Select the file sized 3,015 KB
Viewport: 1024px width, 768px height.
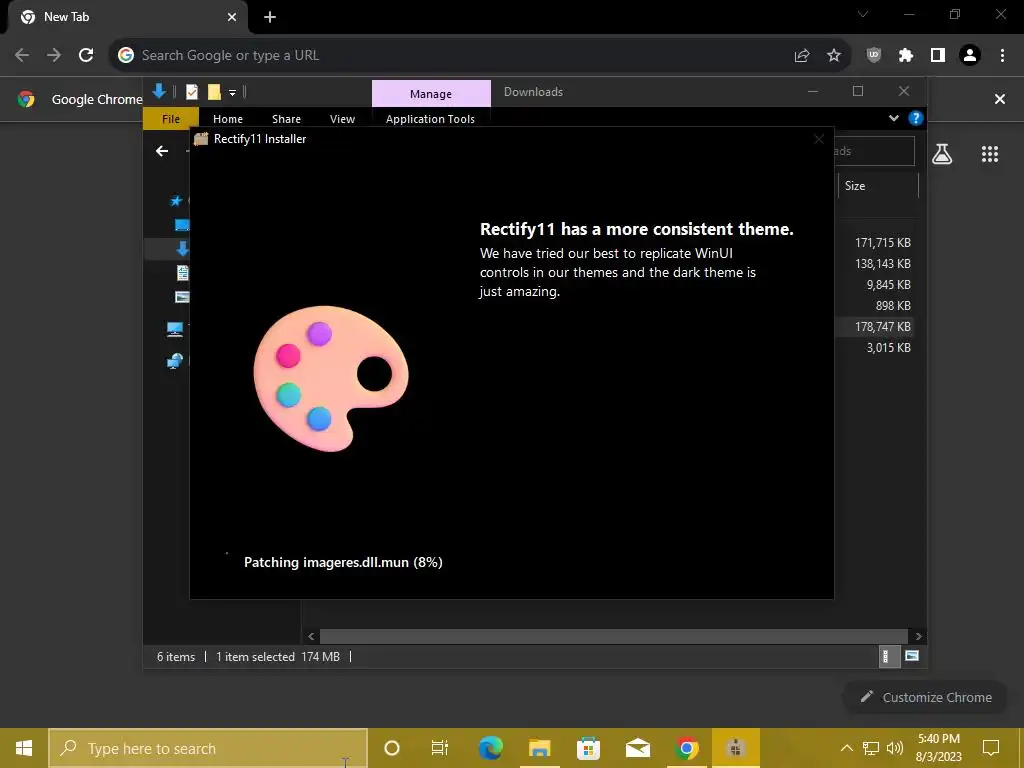point(888,347)
